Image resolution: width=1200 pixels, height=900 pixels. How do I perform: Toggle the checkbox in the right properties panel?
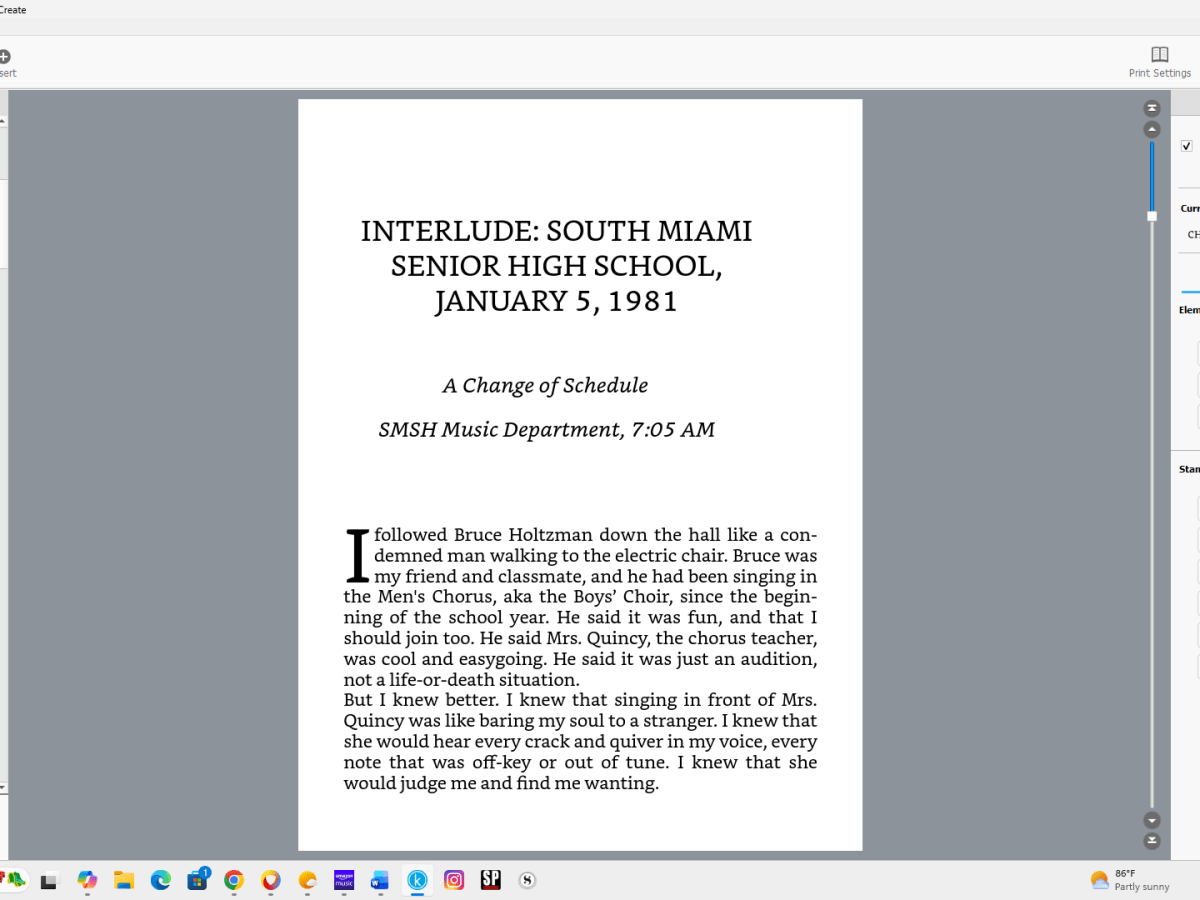pos(1187,146)
